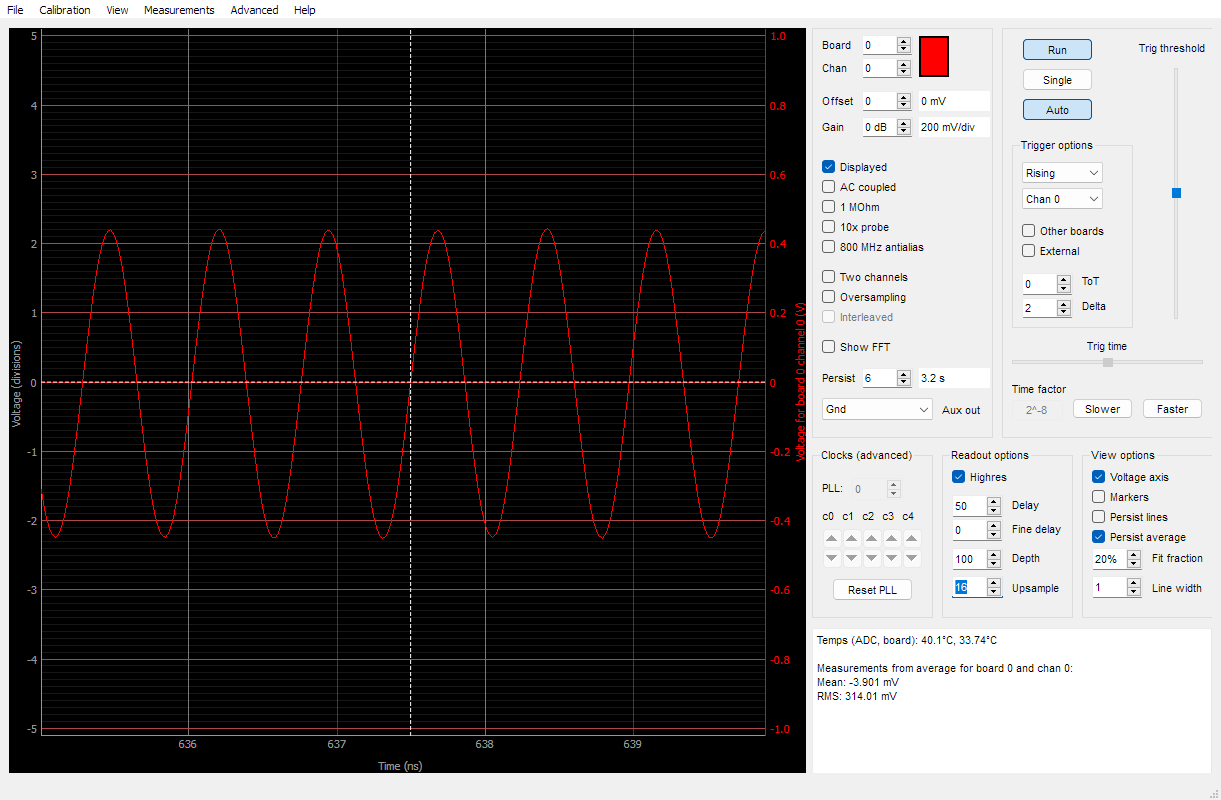Click the up arrow on Upsample spinner
1221x800 pixels.
(993, 583)
